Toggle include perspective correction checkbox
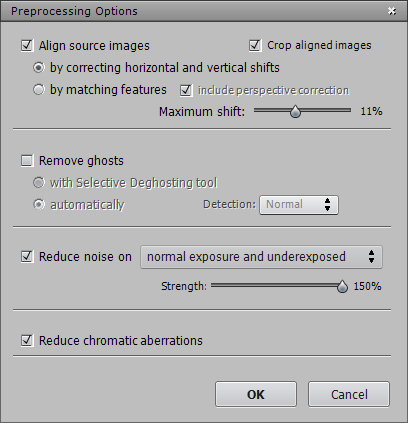408x423 pixels. coord(186,90)
